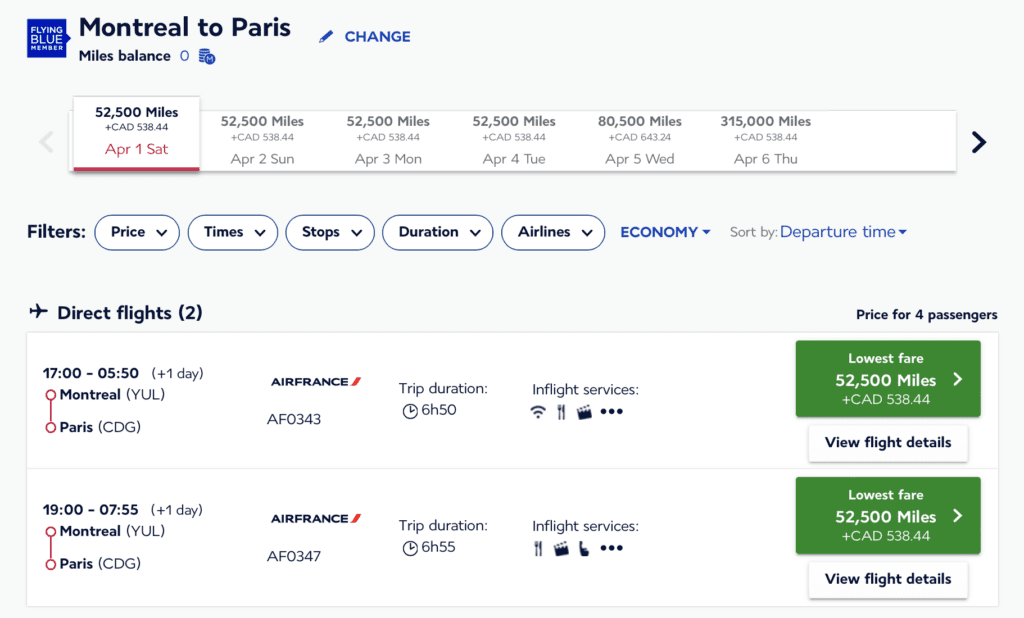The width and height of the screenshot is (1024, 618).
Task: Go to previous dates with left arrow
Action: [x=46, y=142]
